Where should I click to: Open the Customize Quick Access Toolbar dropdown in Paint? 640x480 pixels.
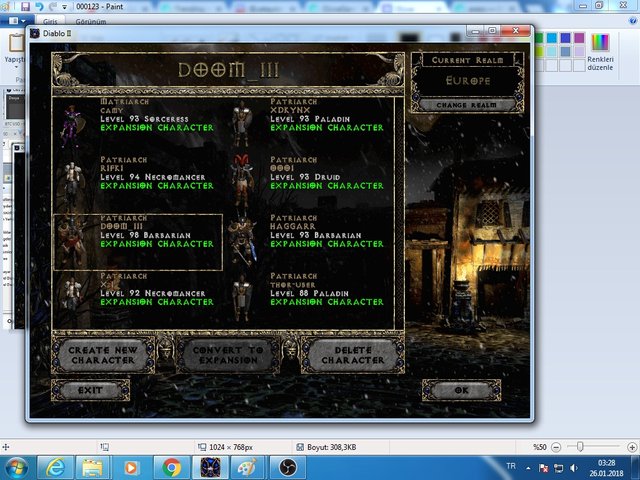coord(64,7)
